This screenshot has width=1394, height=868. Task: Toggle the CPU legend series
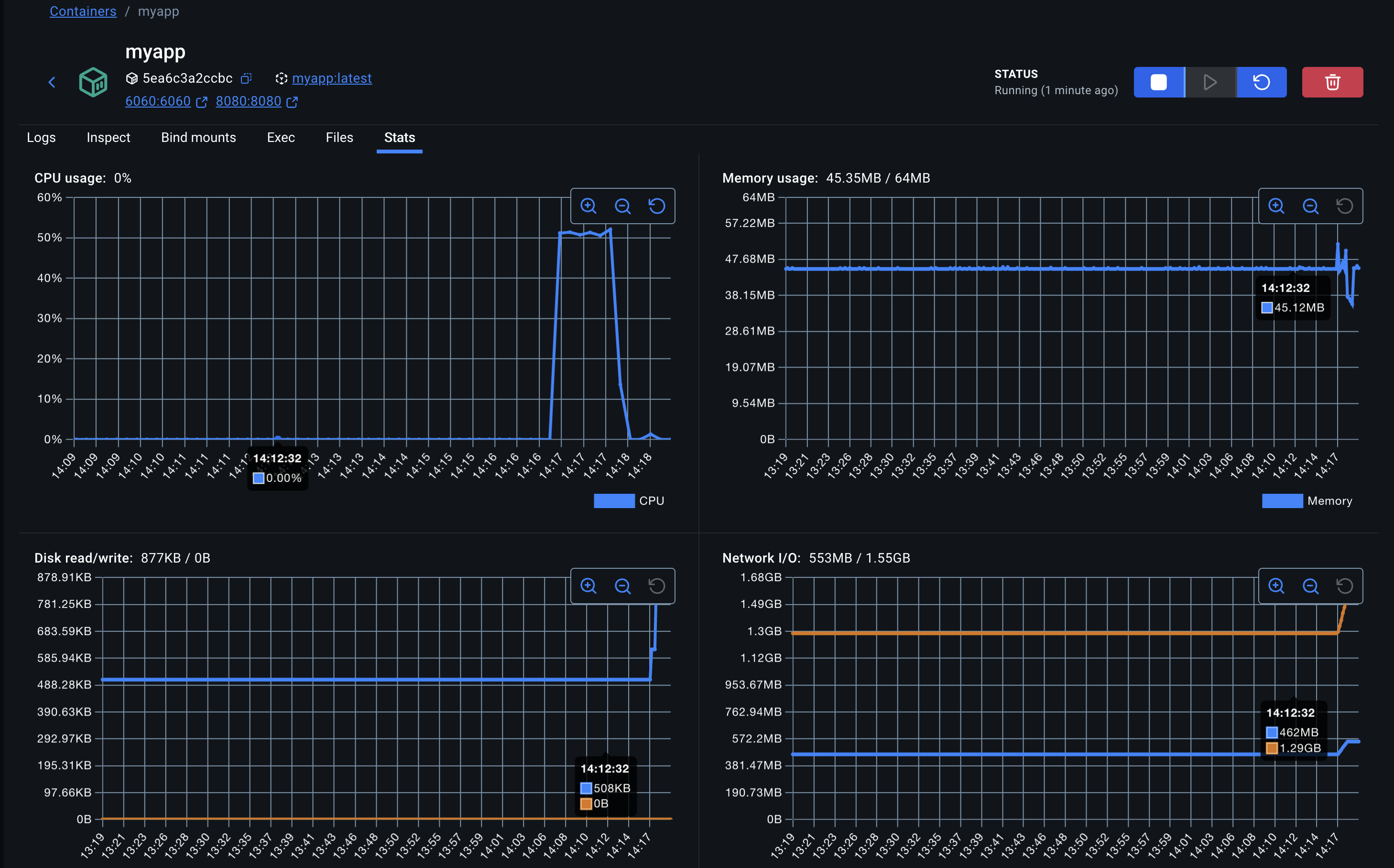pos(629,500)
